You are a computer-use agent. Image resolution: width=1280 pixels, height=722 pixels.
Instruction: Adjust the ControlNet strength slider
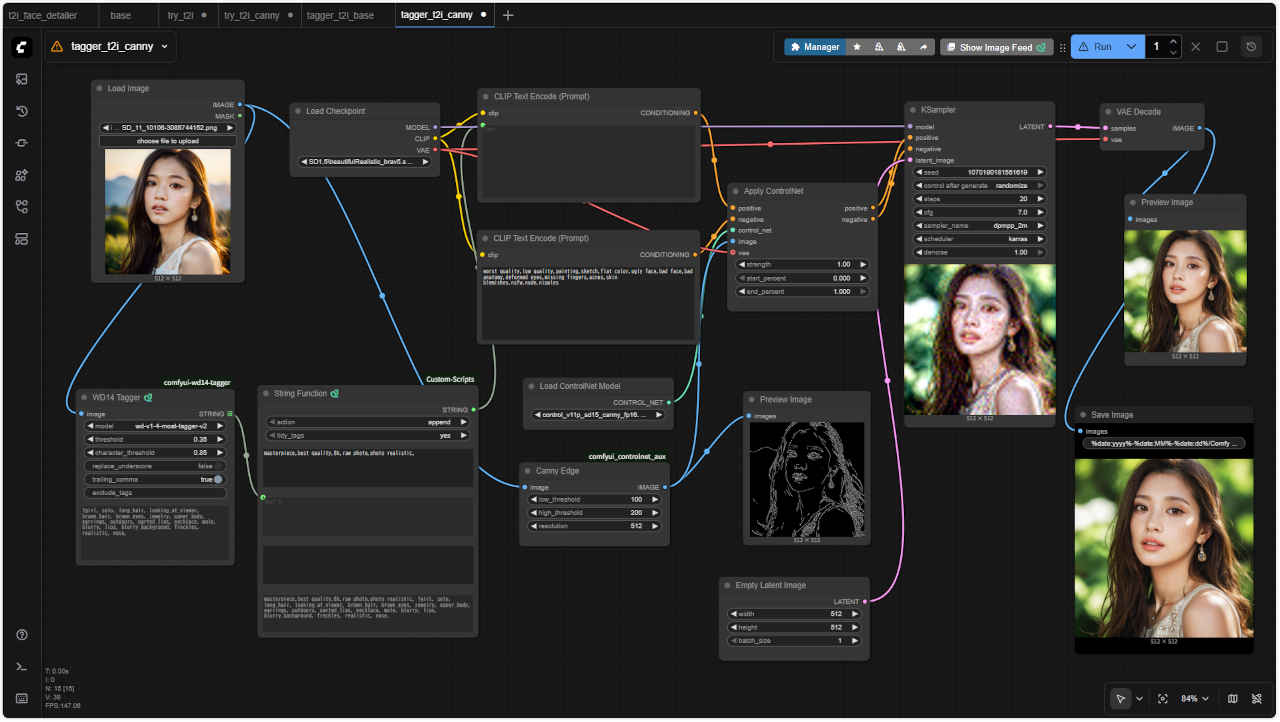point(801,264)
